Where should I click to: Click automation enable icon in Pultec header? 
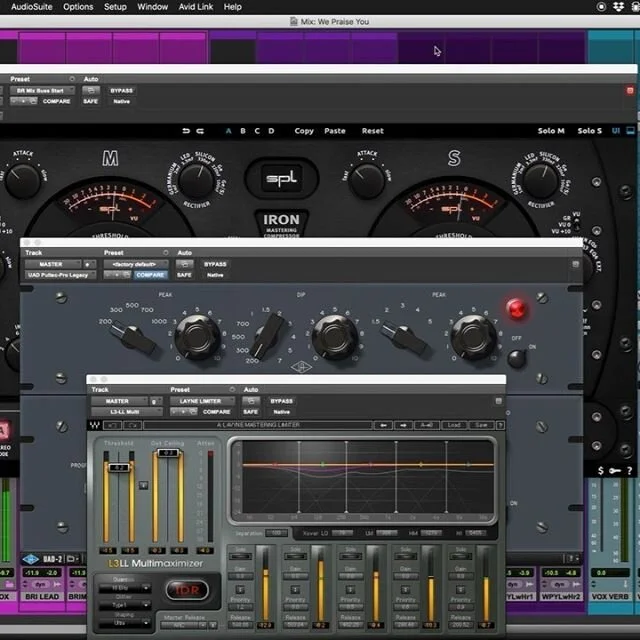click(x=184, y=264)
